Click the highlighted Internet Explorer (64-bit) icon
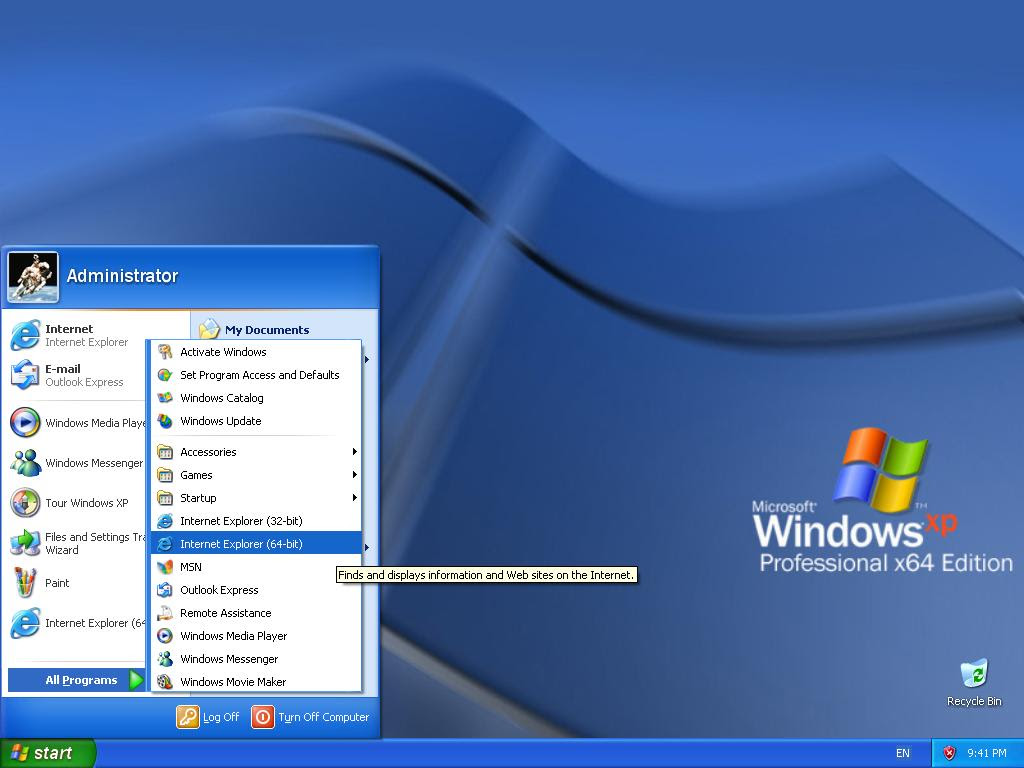Screen dimensions: 1024x768 (165, 544)
